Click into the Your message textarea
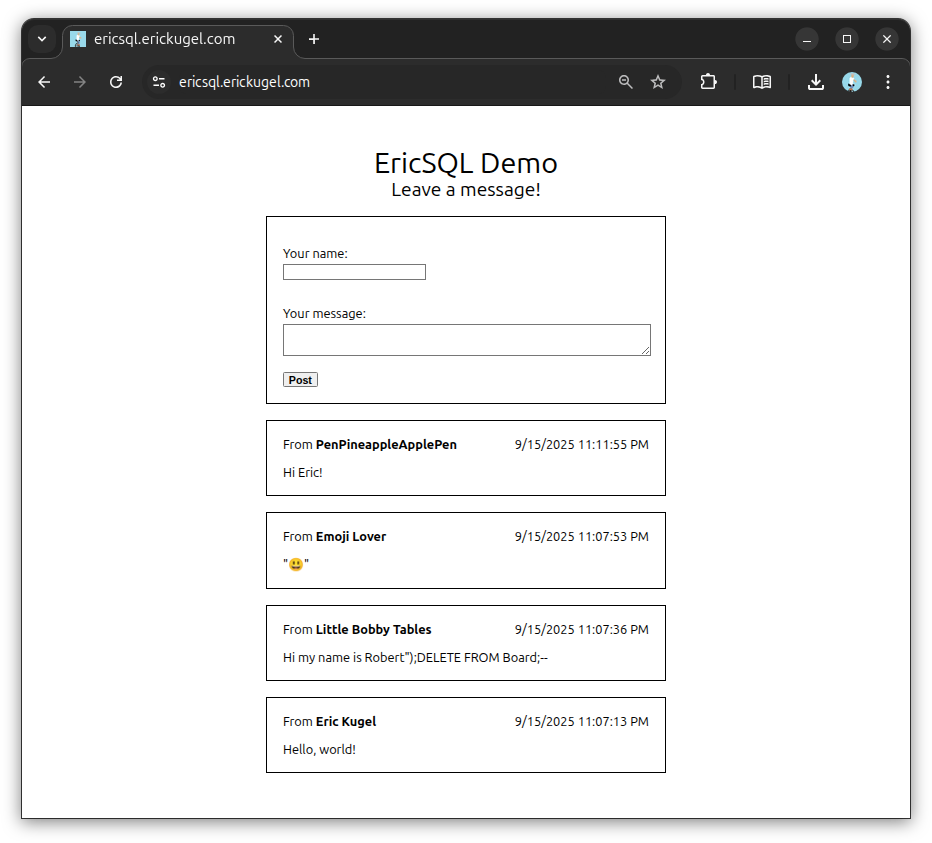The height and width of the screenshot is (843, 932). 466,339
